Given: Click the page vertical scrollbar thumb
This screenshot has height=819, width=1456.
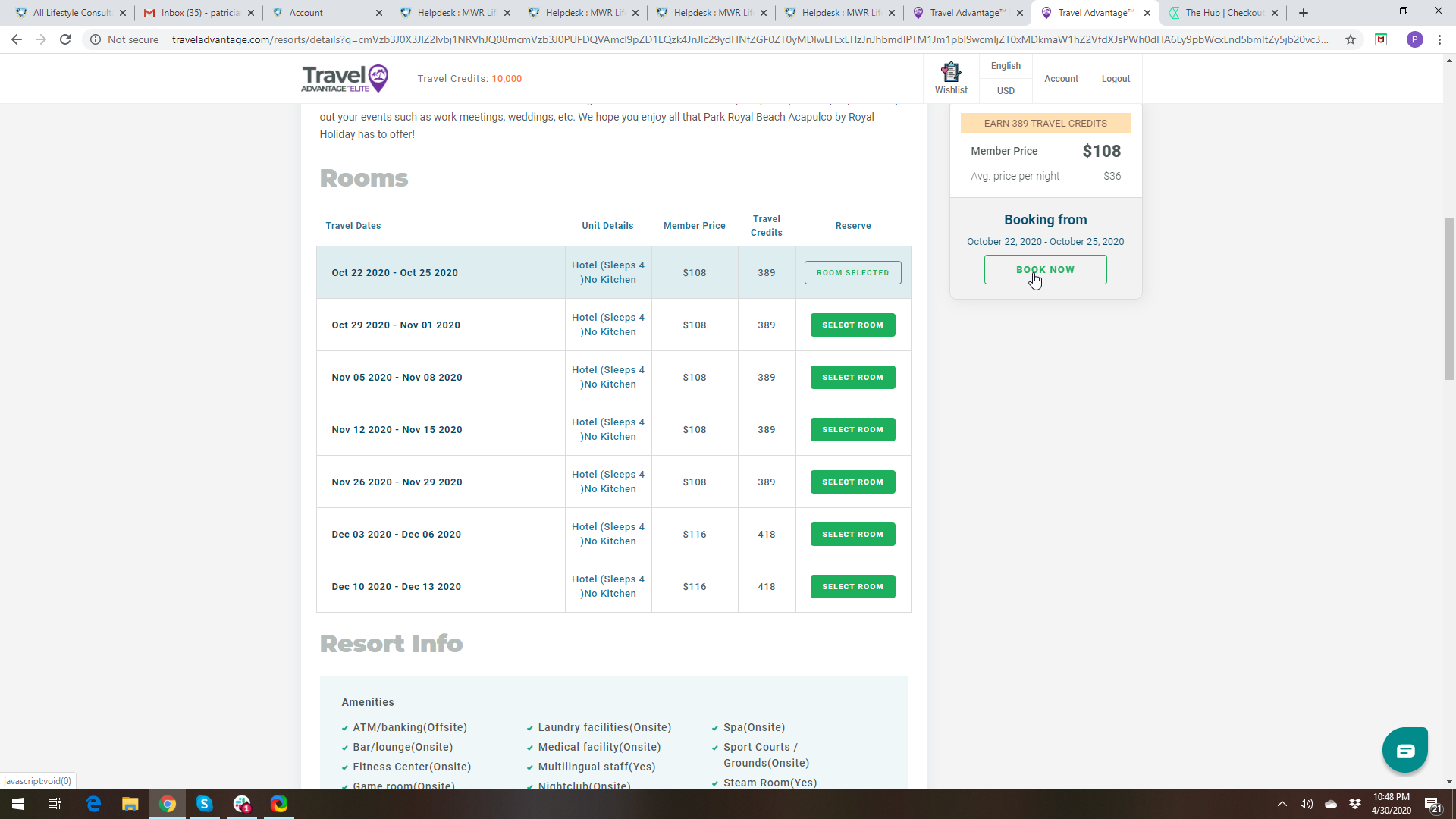Looking at the screenshot, I should coord(1449,298).
